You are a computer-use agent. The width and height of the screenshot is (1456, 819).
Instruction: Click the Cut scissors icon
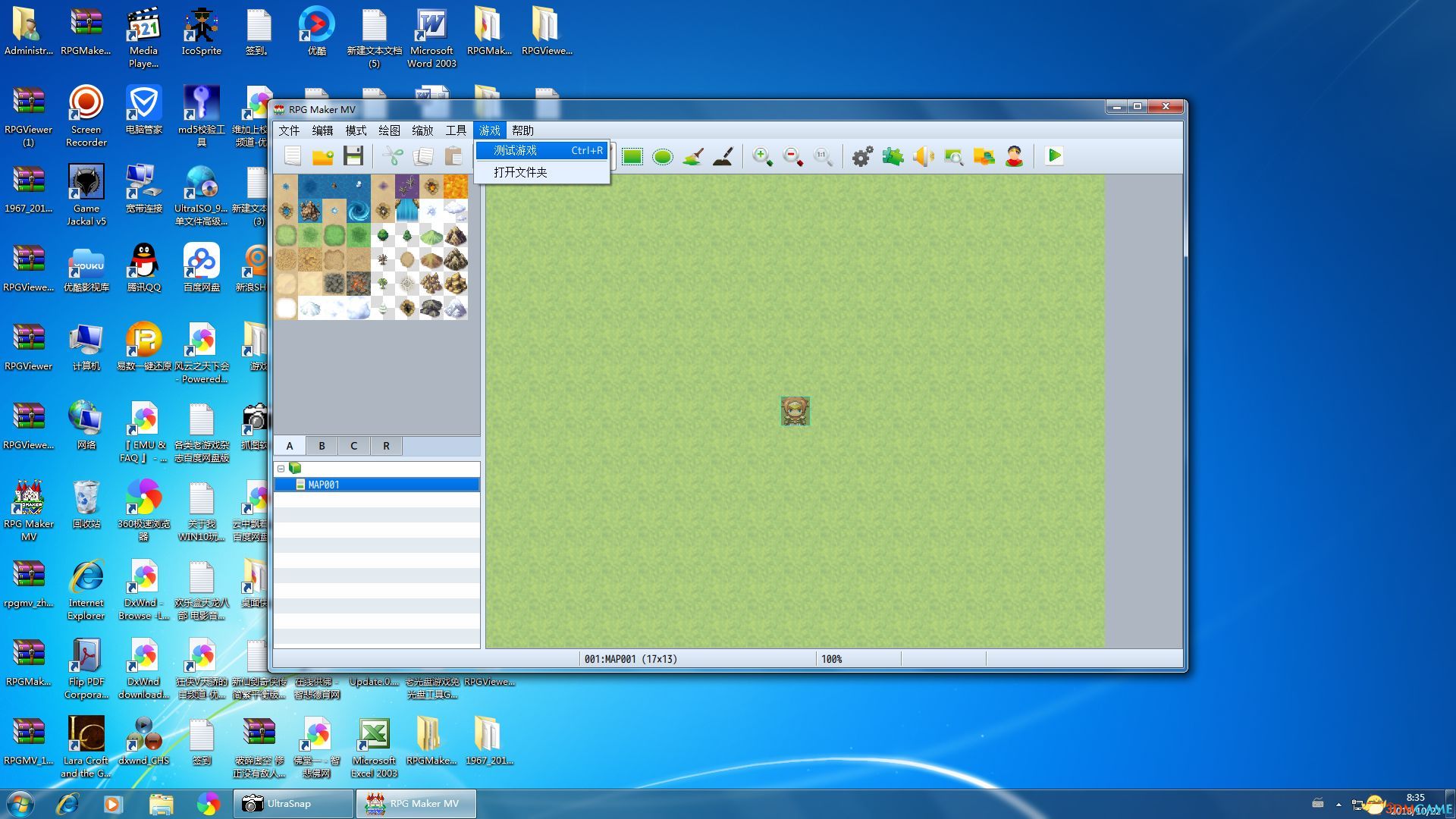click(x=393, y=156)
